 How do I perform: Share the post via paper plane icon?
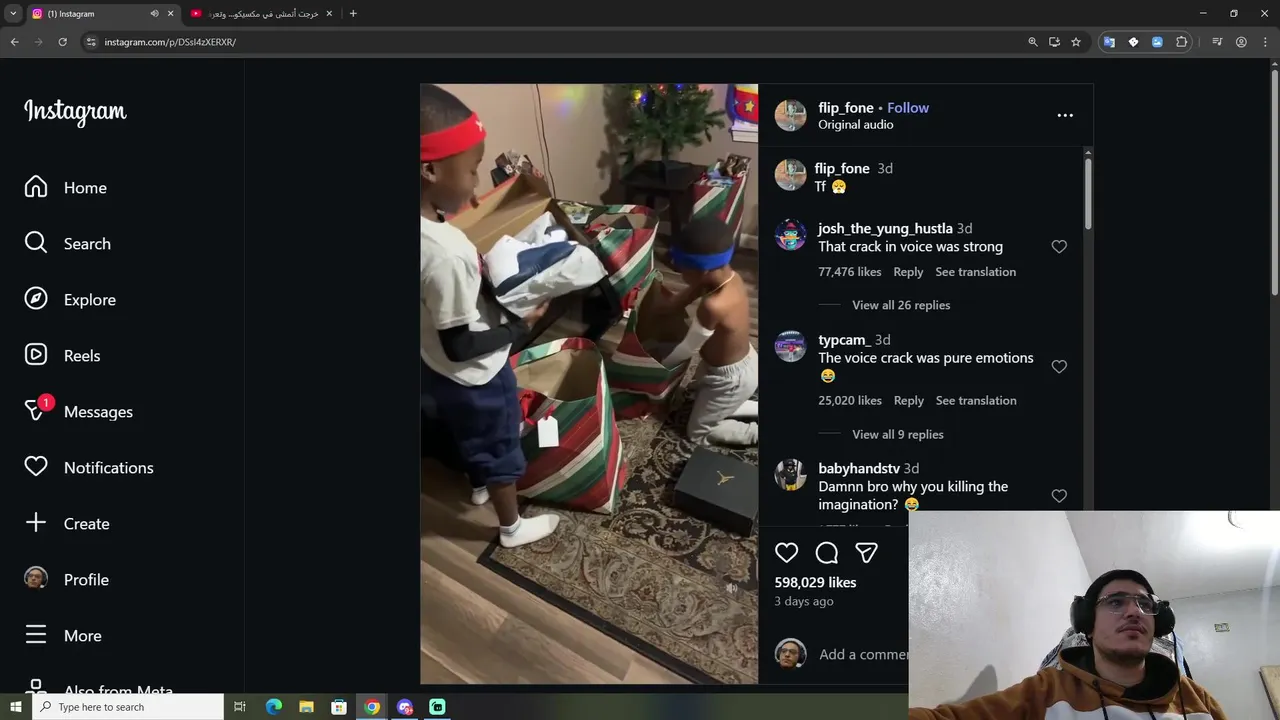point(866,553)
